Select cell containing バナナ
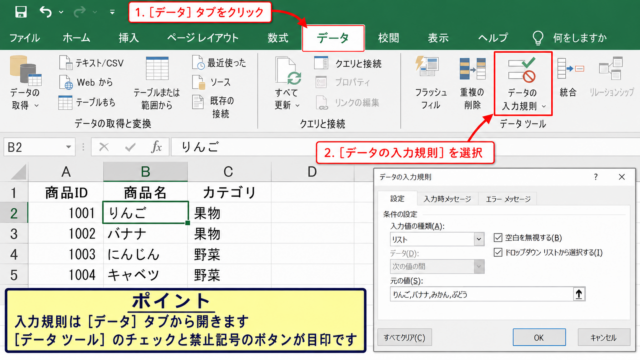This screenshot has height=360, width=640. pos(145,234)
